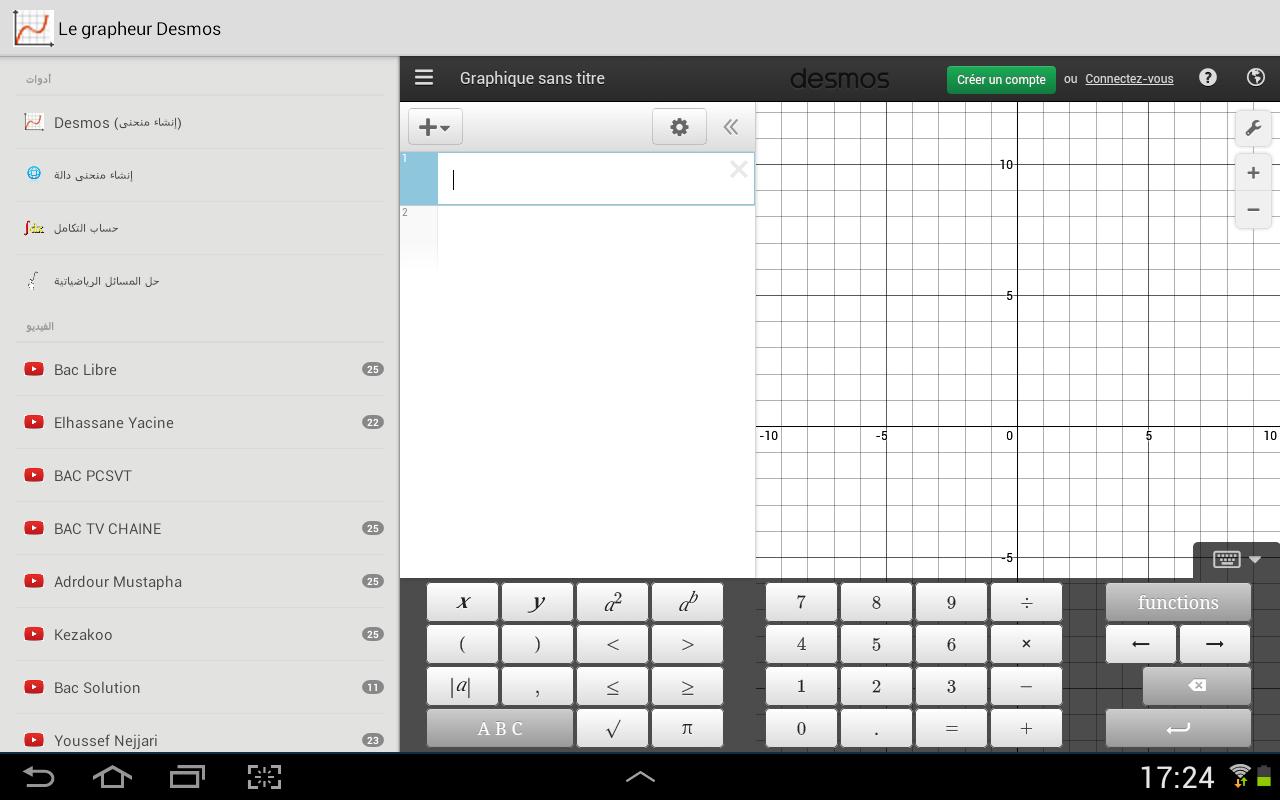Viewport: 1280px width, 800px height.
Task: Insert the square root symbol
Action: coord(612,728)
